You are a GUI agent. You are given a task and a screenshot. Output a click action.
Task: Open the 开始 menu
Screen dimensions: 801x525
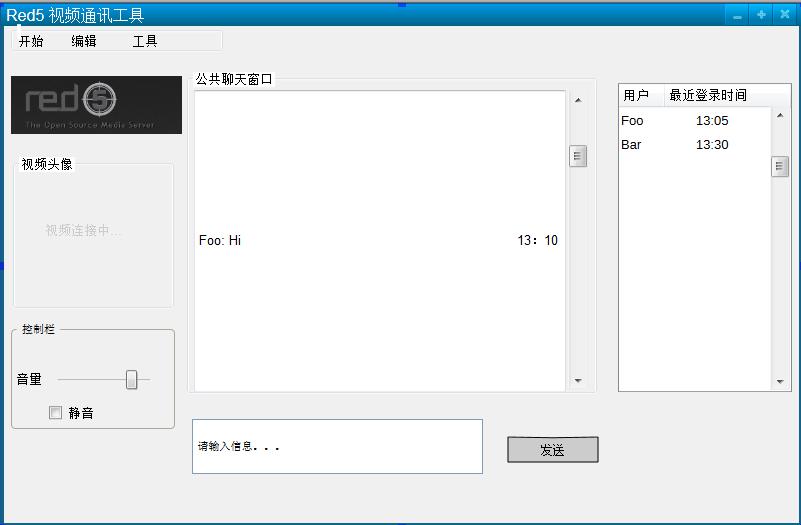click(31, 41)
